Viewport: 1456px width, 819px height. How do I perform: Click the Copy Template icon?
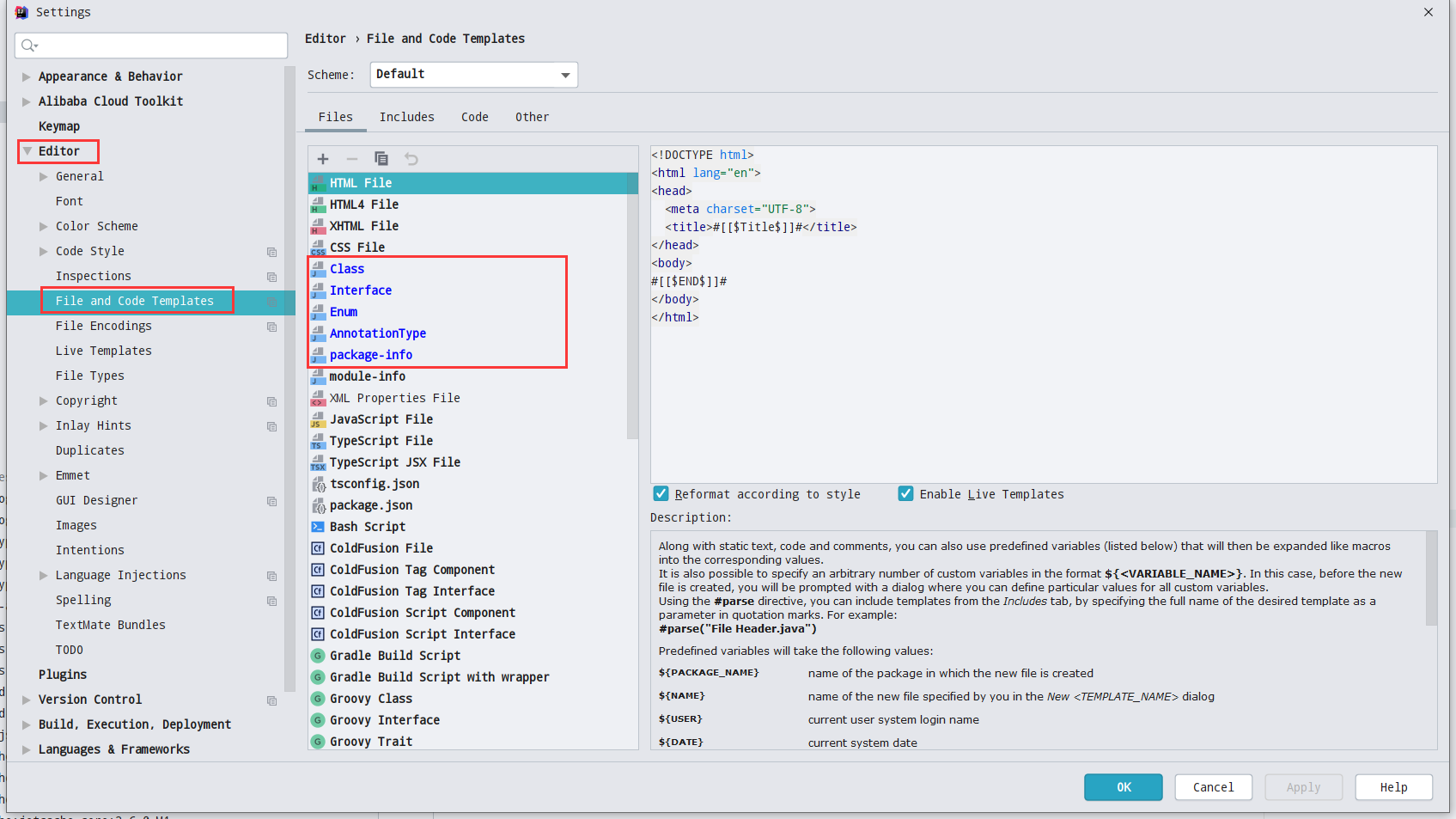pyautogui.click(x=381, y=159)
